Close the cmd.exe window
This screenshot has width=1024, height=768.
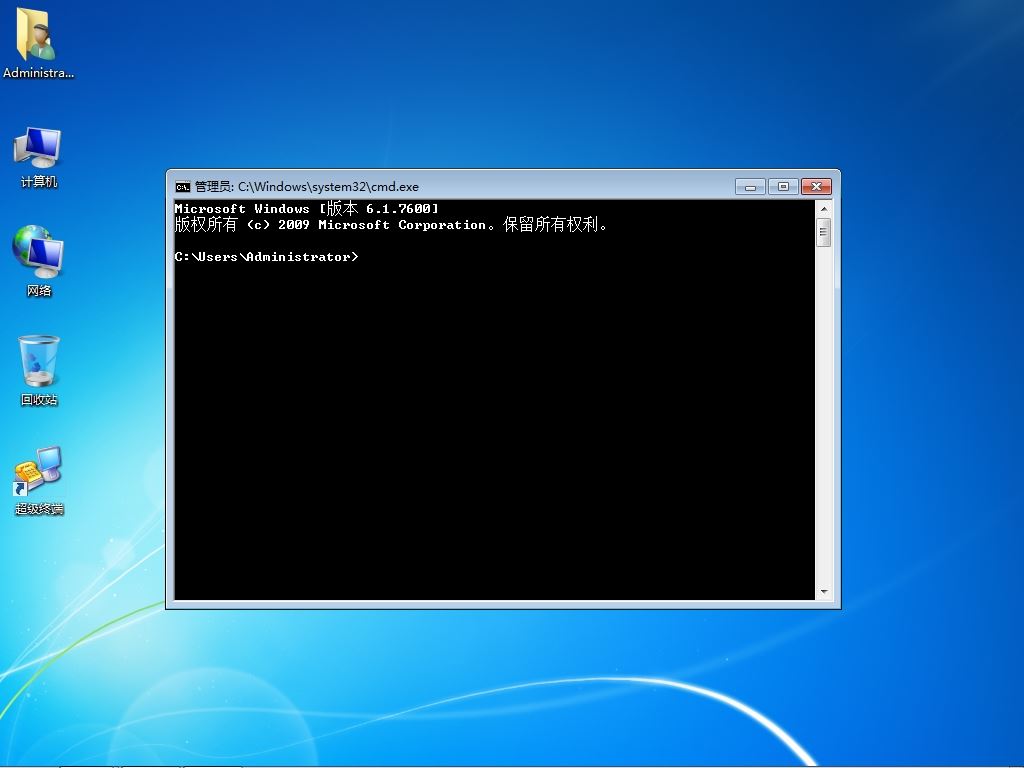pos(816,187)
